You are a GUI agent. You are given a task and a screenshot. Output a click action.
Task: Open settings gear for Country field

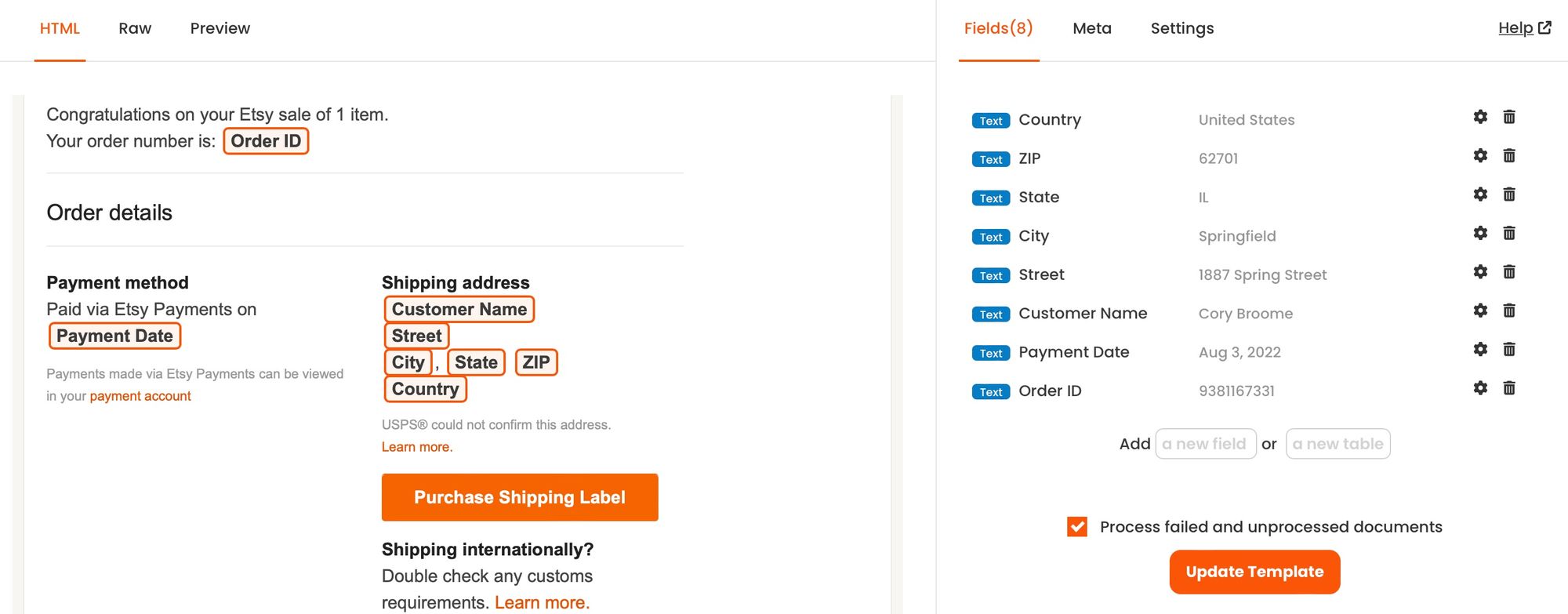point(1480,117)
